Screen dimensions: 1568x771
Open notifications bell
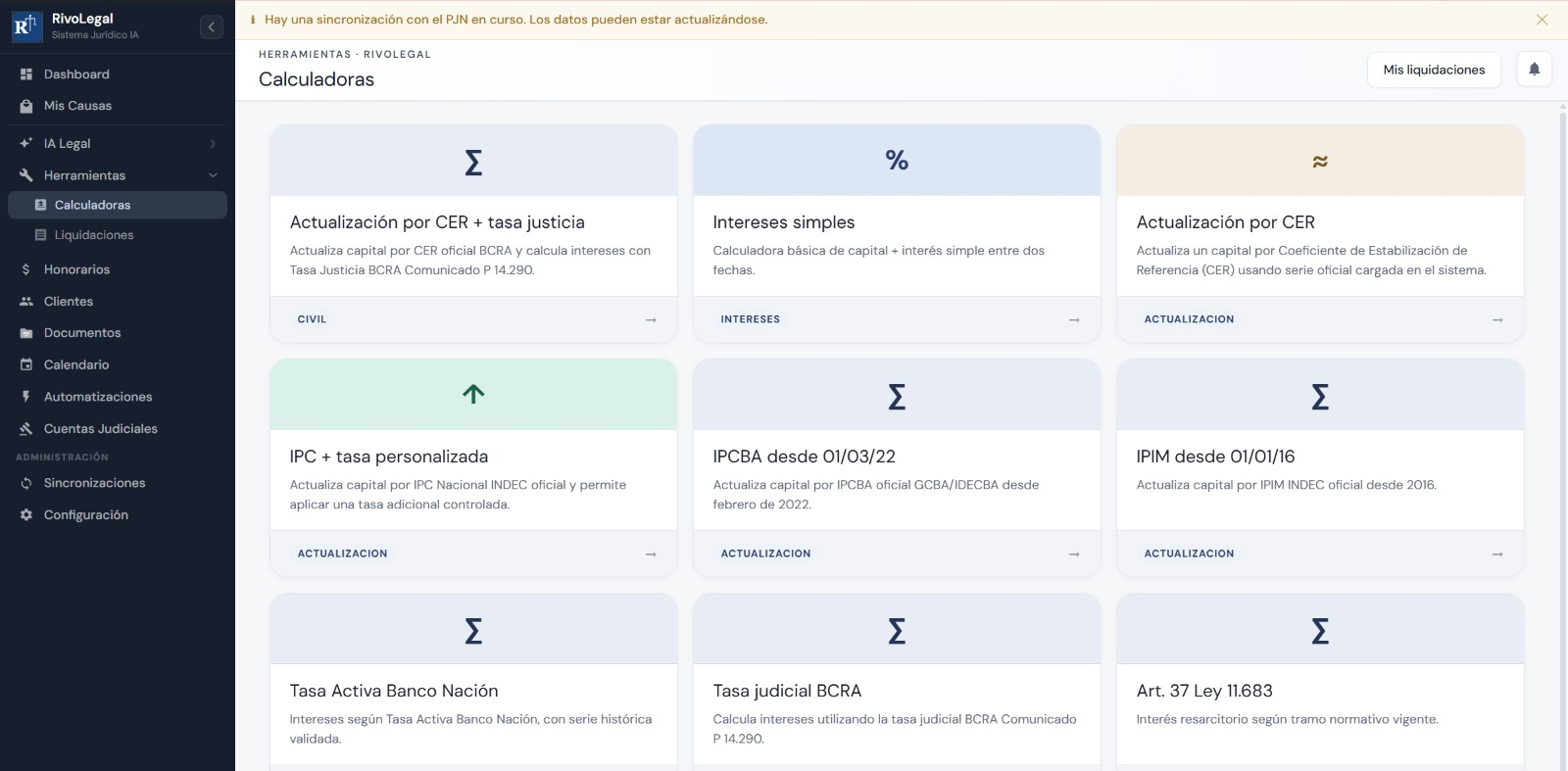coord(1535,70)
